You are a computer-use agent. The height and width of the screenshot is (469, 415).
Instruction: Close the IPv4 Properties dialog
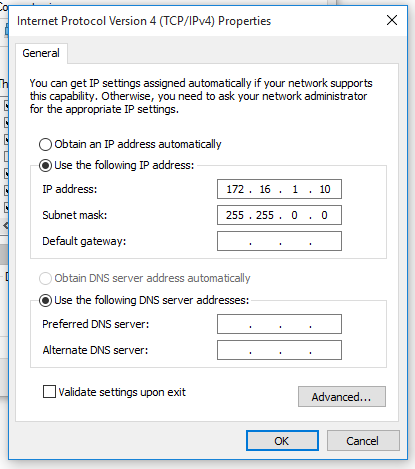click(x=392, y=20)
